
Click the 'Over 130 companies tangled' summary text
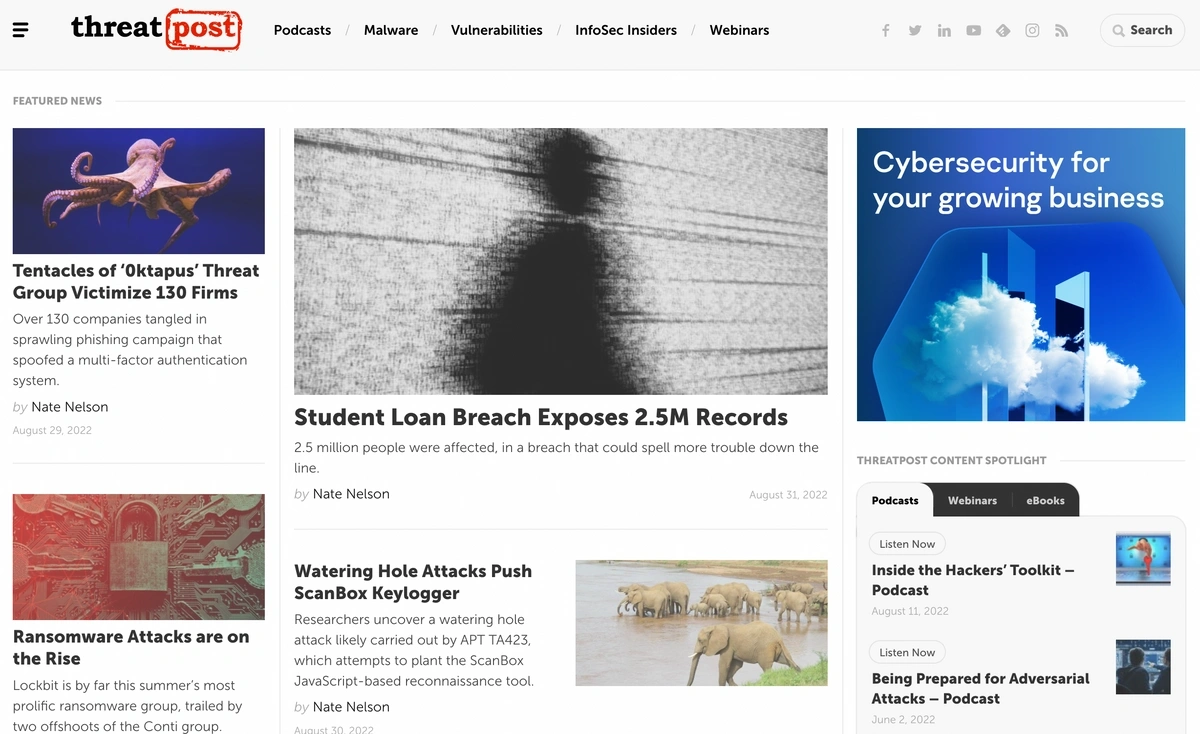click(130, 350)
